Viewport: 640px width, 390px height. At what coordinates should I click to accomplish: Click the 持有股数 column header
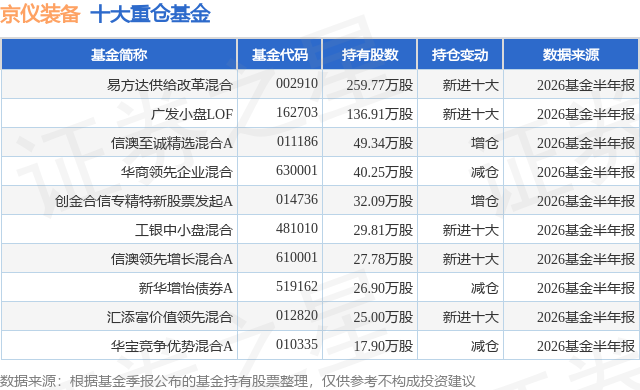click(x=370, y=55)
